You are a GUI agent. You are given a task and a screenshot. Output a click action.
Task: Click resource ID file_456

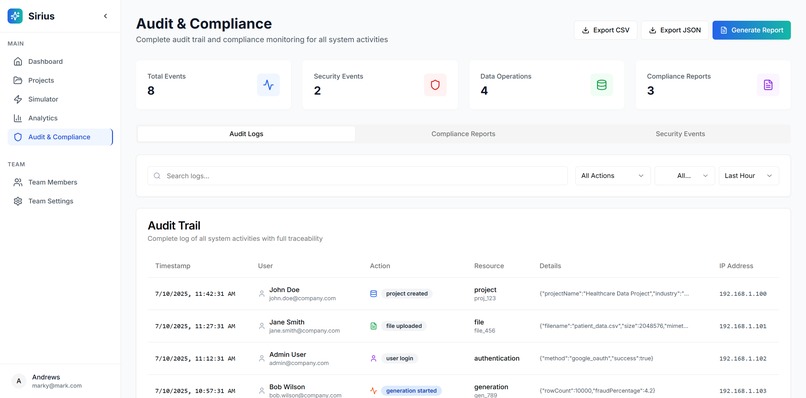[485, 331]
